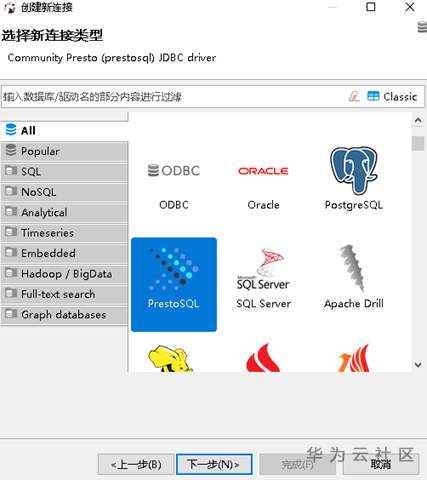The image size is (427, 480).
Task: Select the Hadoop / BigData category
Action: pos(64,274)
